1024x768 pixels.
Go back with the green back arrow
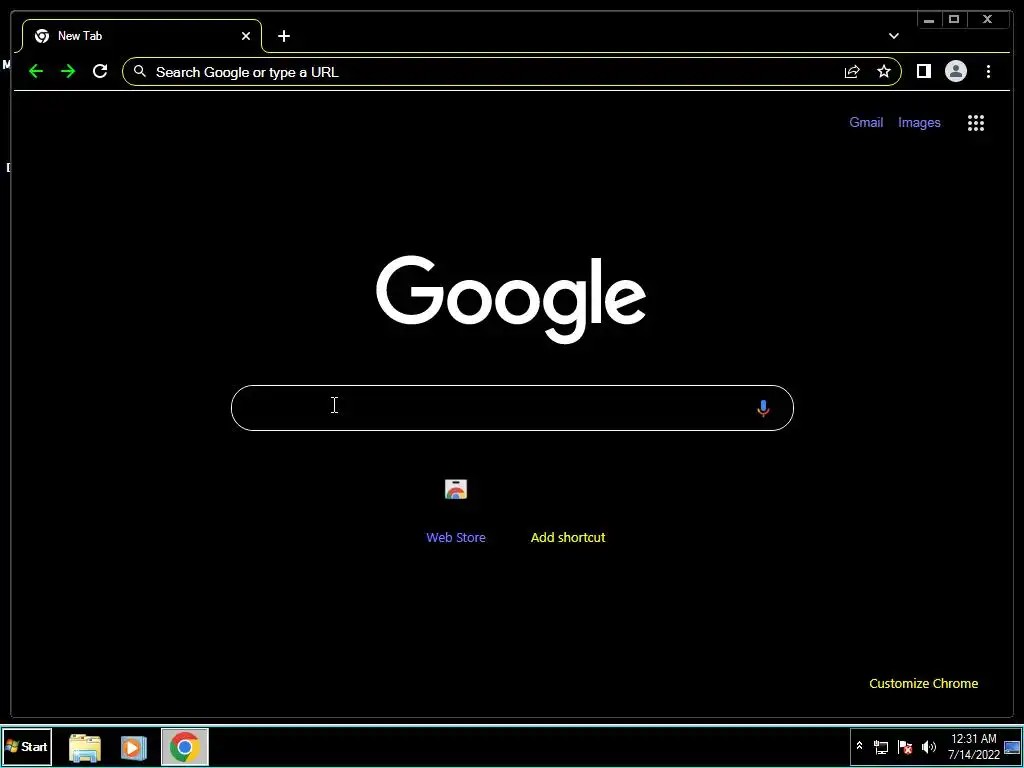pyautogui.click(x=36, y=71)
